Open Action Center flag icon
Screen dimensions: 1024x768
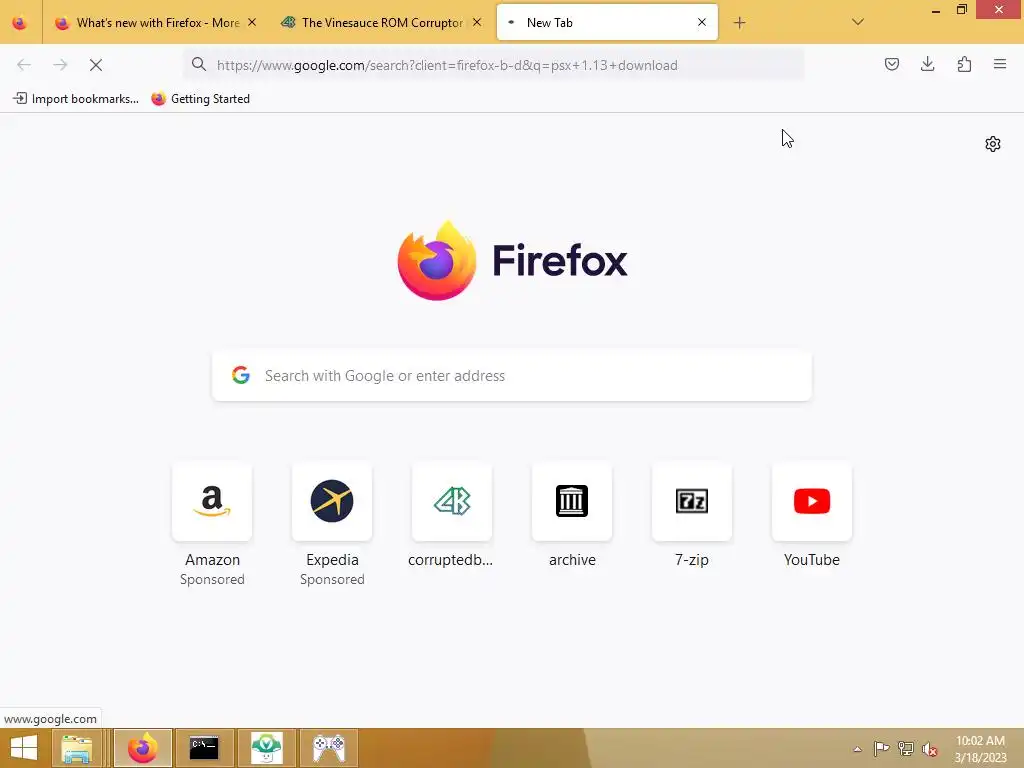pos(881,748)
